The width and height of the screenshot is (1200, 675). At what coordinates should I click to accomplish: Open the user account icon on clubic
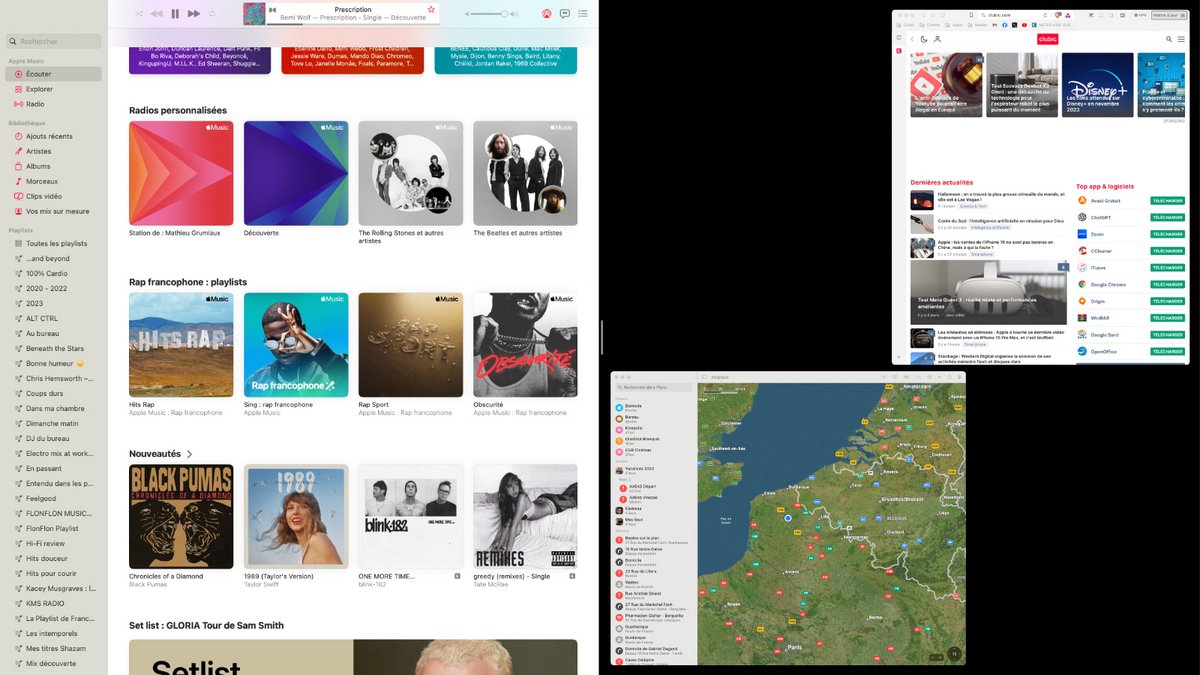(x=937, y=39)
